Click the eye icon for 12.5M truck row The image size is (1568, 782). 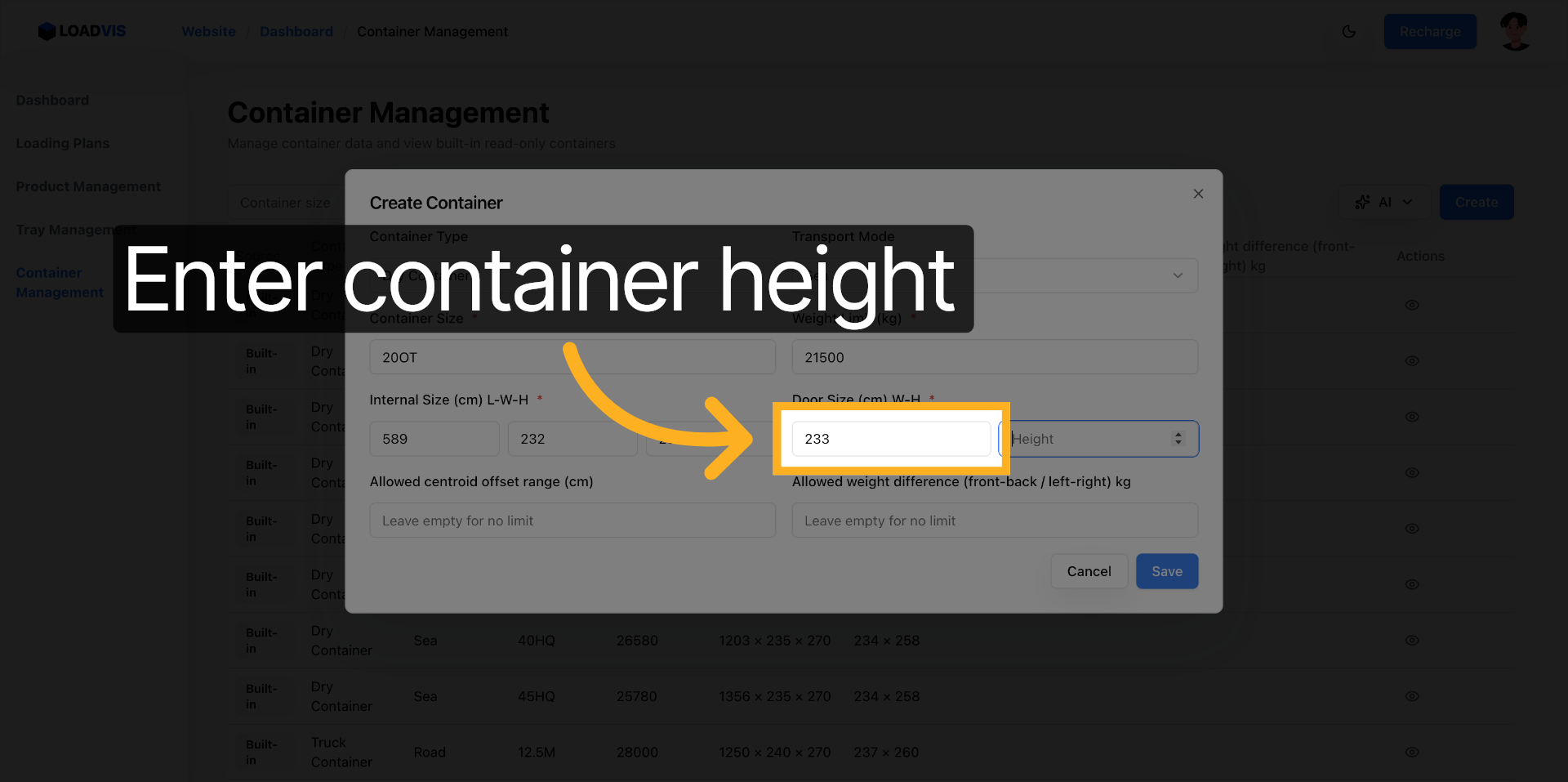1411,752
